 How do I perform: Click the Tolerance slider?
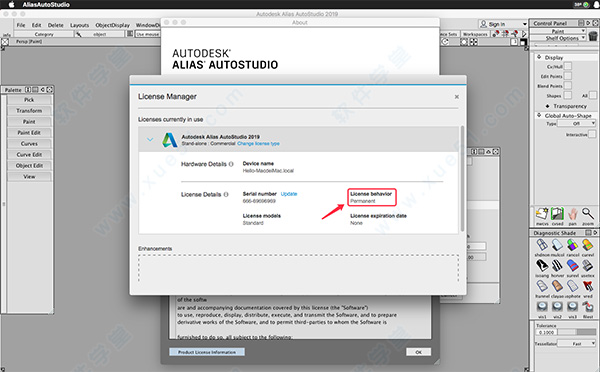pyautogui.click(x=576, y=332)
